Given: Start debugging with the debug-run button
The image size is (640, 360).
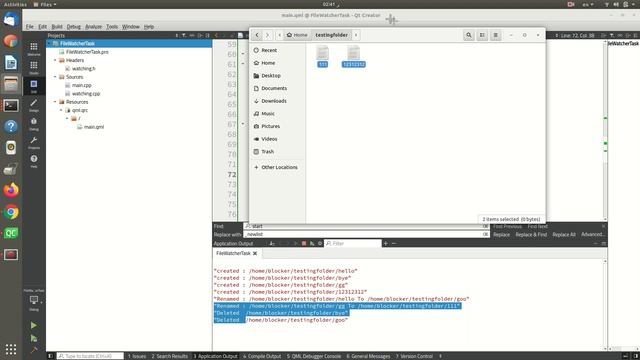Looking at the screenshot, I should (x=34, y=338).
